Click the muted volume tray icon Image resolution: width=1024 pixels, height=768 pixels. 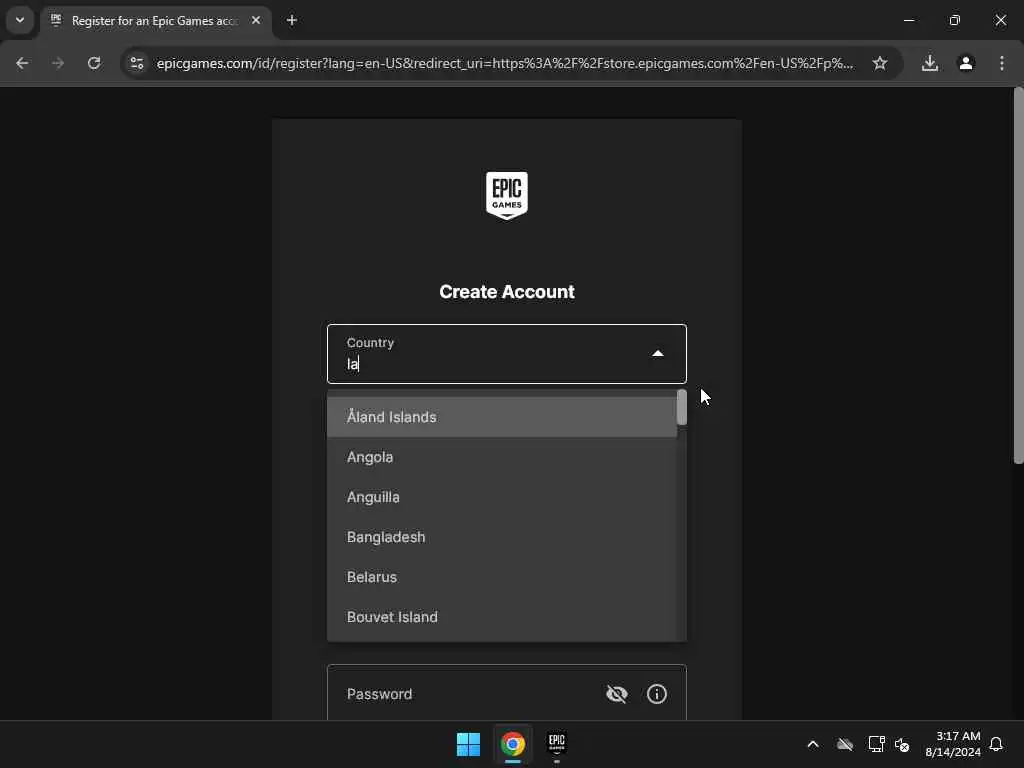click(902, 744)
